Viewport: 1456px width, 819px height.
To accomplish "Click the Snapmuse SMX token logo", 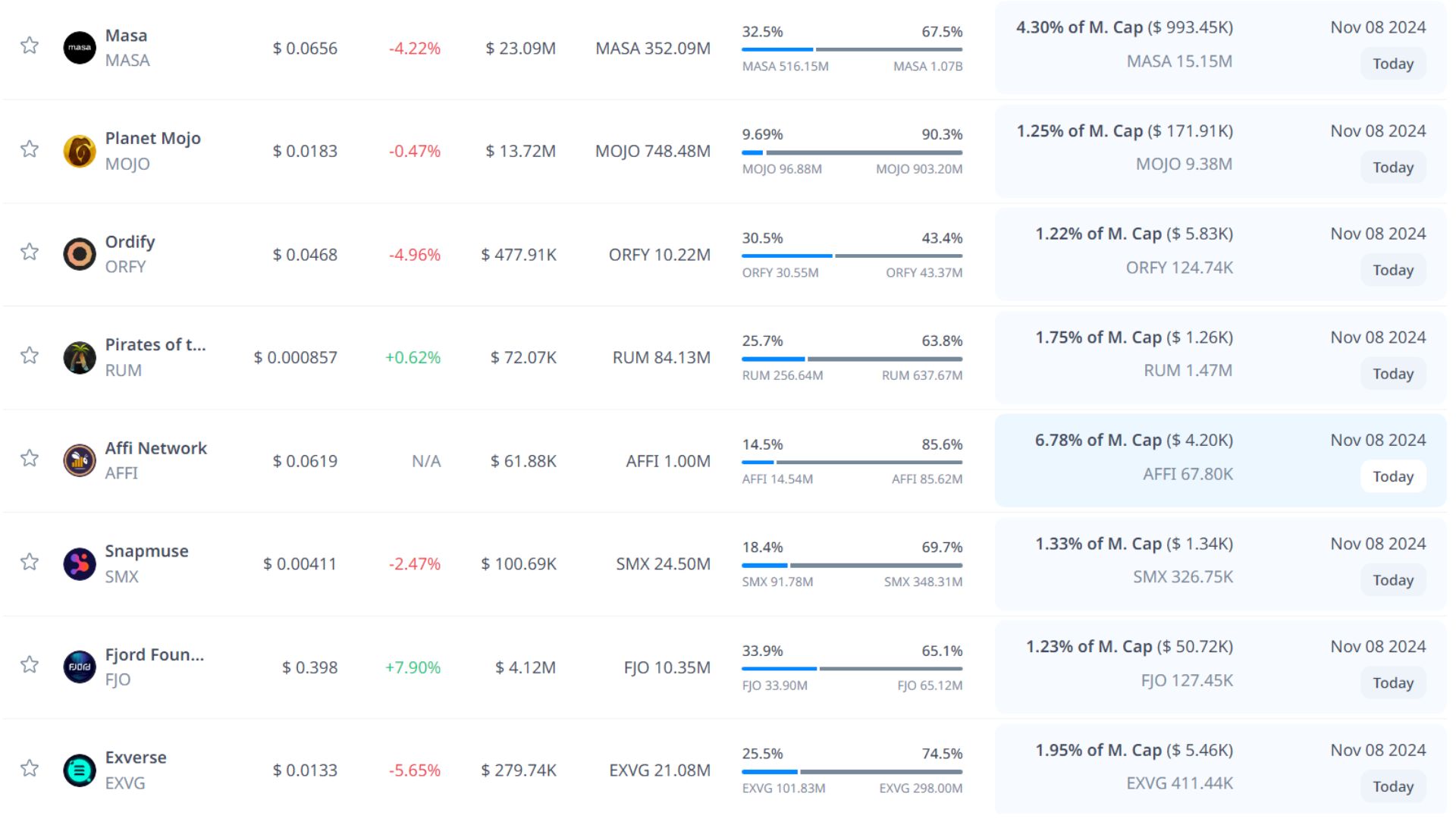I will (80, 564).
